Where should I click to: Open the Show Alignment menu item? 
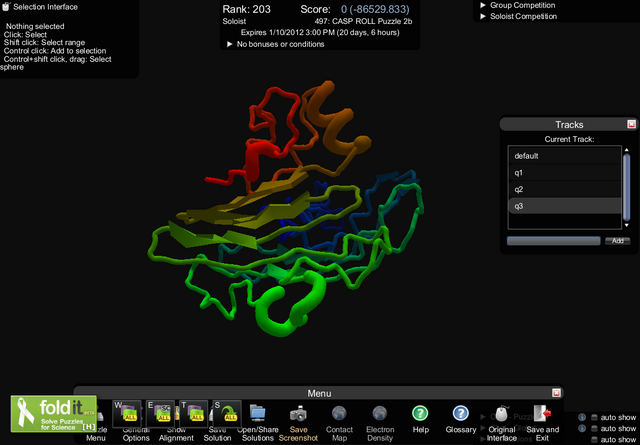click(x=176, y=434)
